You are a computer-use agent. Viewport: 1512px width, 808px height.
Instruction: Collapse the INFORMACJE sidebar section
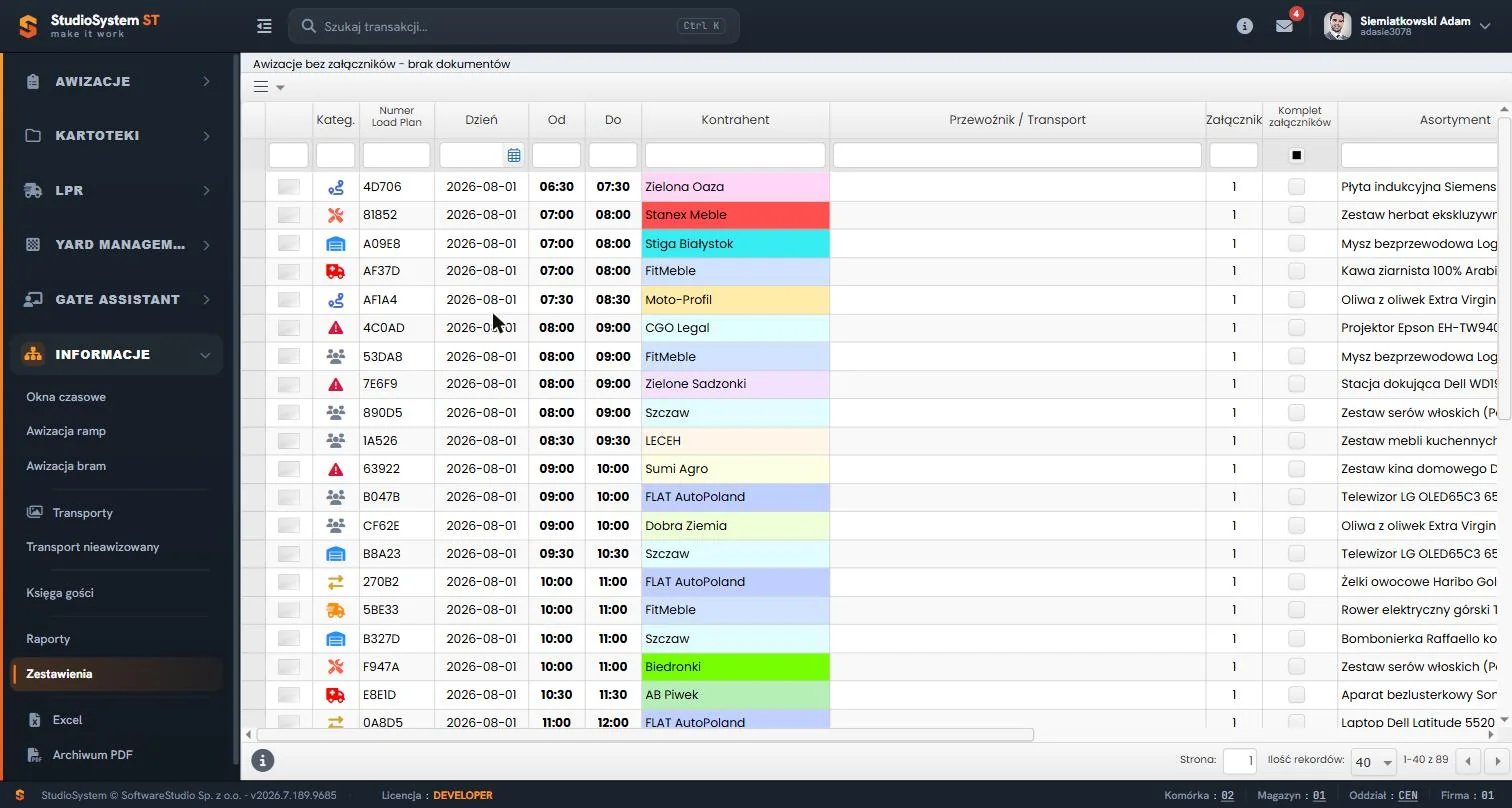[117, 354]
